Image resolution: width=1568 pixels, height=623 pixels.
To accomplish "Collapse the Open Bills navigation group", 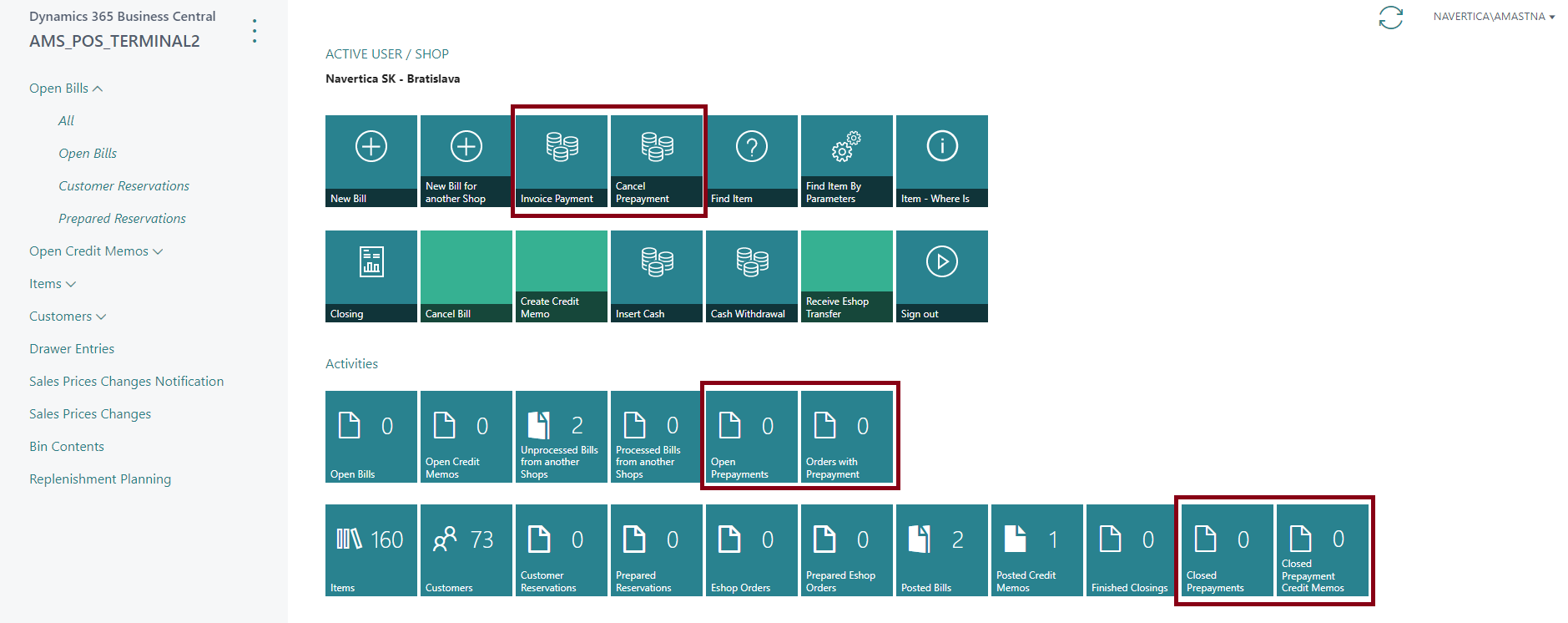I will point(66,89).
